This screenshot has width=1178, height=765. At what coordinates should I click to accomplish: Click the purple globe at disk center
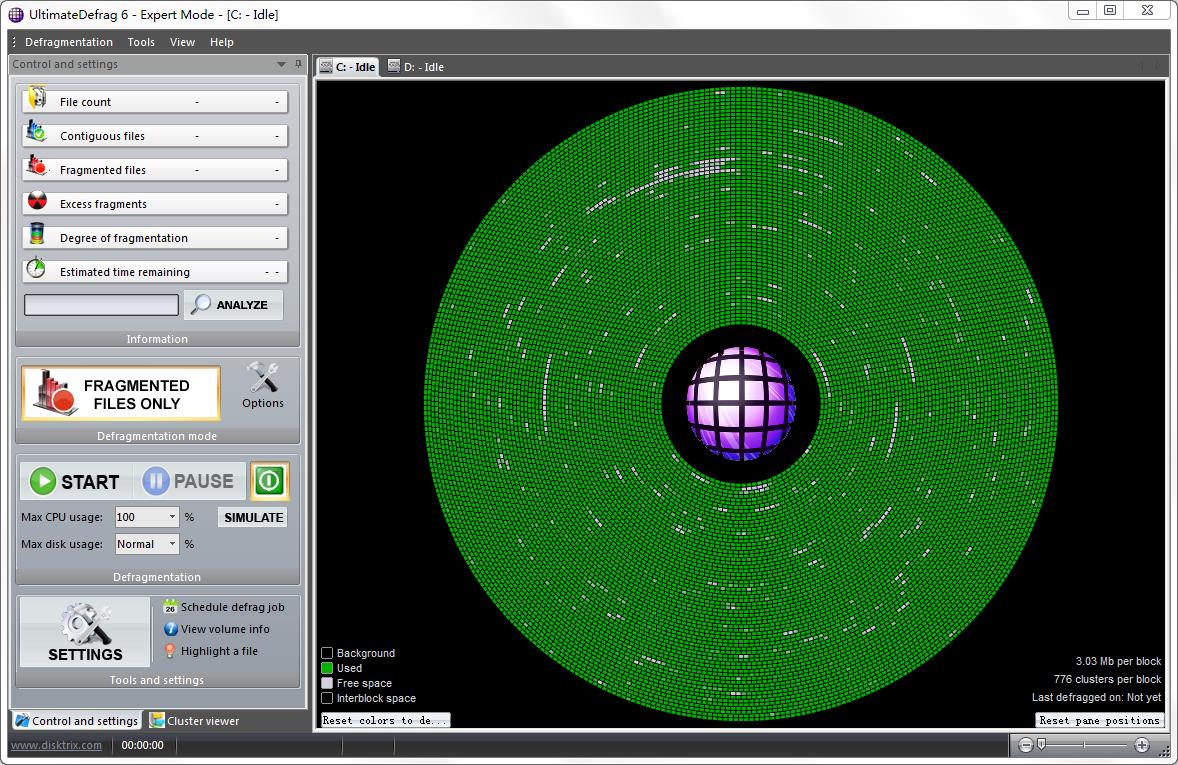click(741, 404)
